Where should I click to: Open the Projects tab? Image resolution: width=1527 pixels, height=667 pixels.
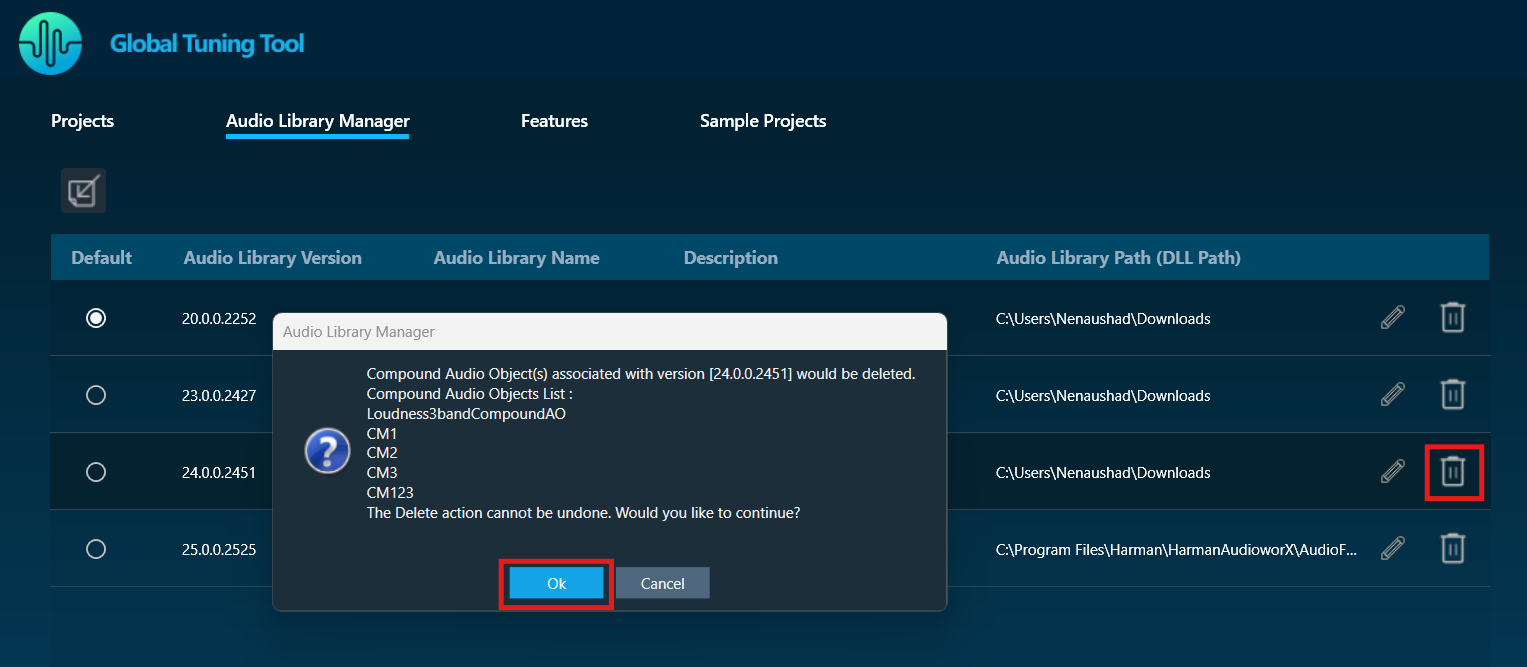pyautogui.click(x=82, y=121)
